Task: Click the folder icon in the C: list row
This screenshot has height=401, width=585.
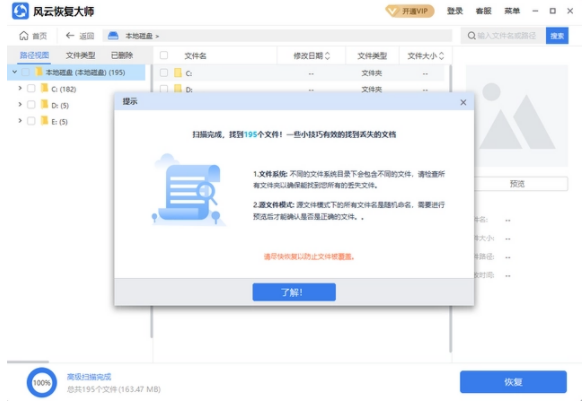Action: point(178,73)
